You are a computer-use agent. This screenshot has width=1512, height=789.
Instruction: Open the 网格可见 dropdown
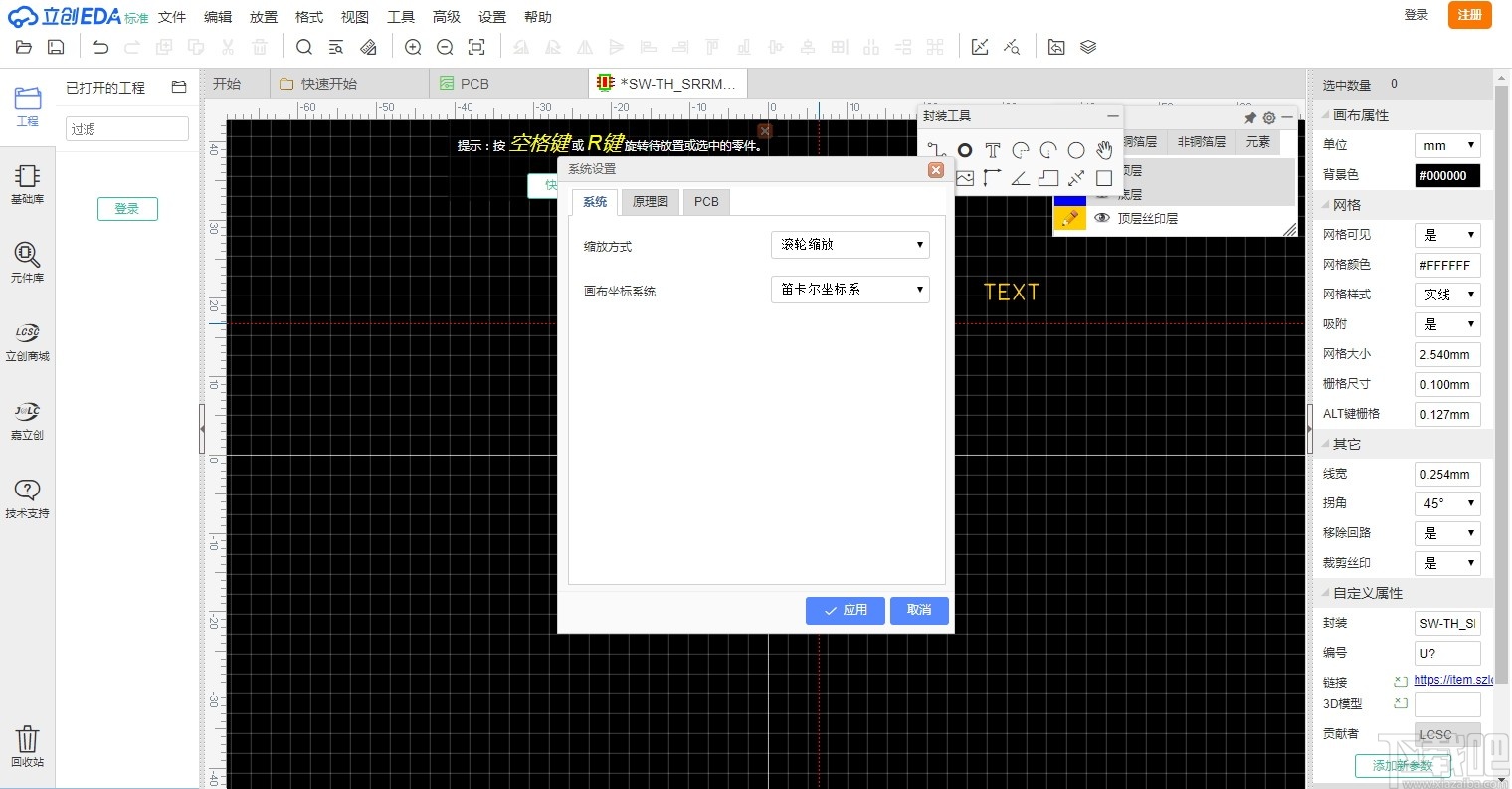[1447, 235]
